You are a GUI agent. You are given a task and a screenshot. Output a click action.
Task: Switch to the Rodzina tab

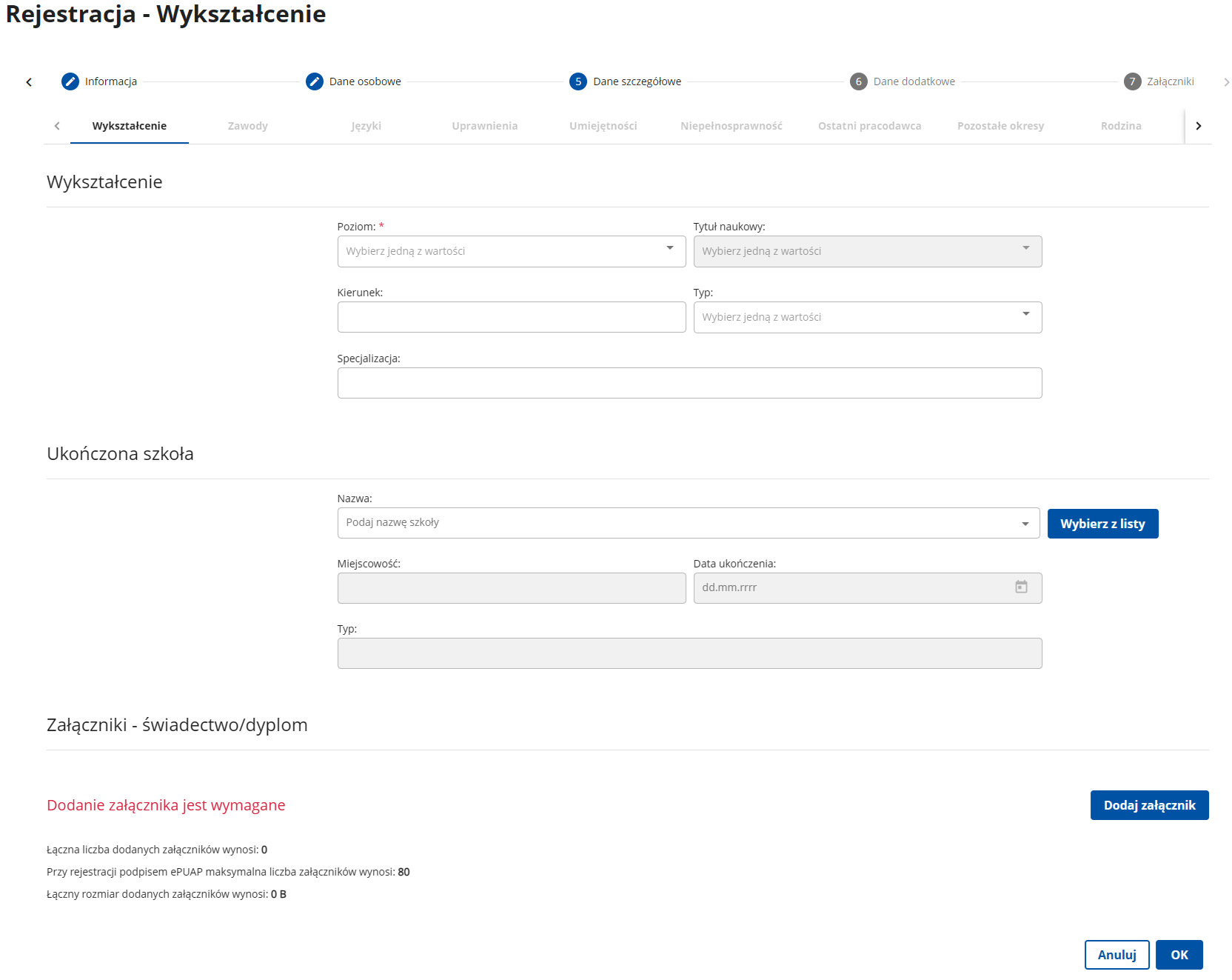[1121, 126]
